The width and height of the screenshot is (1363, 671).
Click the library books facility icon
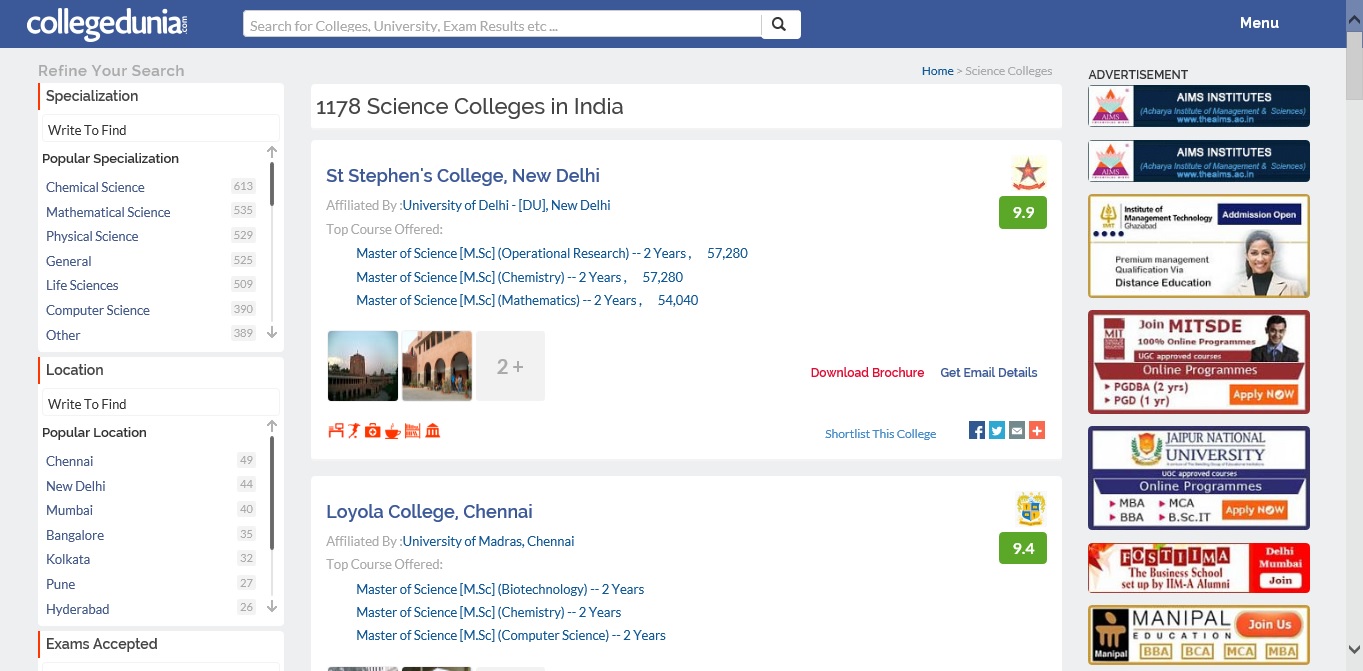[x=412, y=431]
